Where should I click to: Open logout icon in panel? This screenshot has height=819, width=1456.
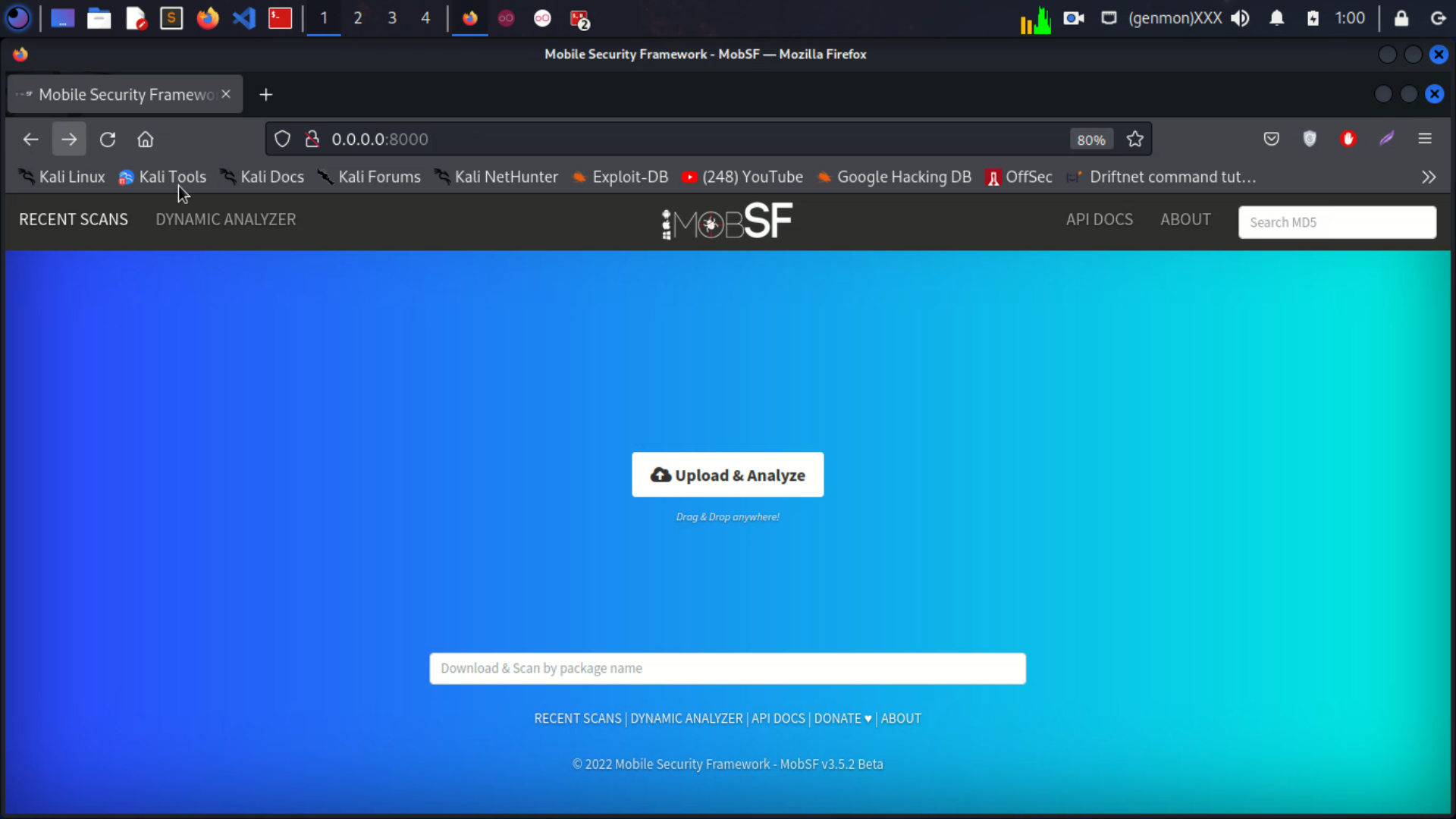[x=1438, y=18]
